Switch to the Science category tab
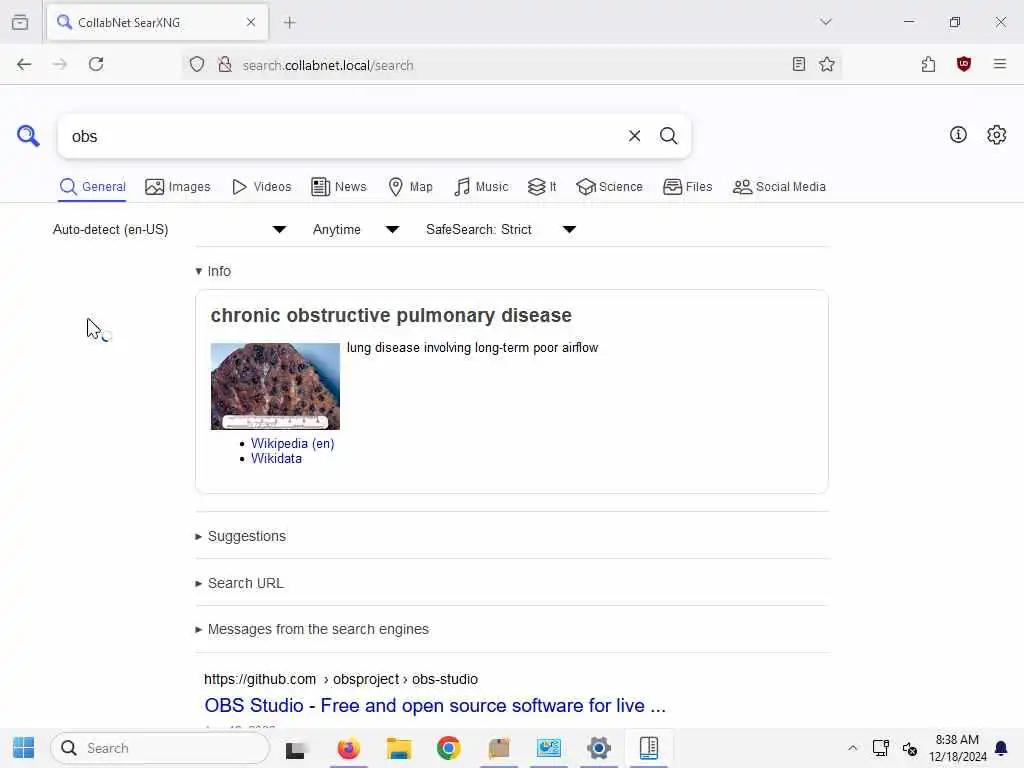Viewport: 1024px width, 768px height. (x=609, y=187)
